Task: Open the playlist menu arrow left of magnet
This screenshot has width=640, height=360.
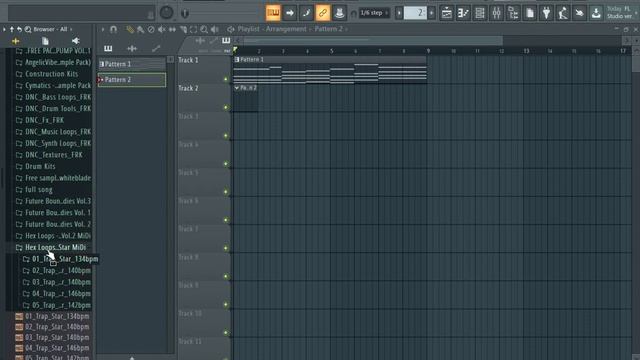Action: click(102, 29)
